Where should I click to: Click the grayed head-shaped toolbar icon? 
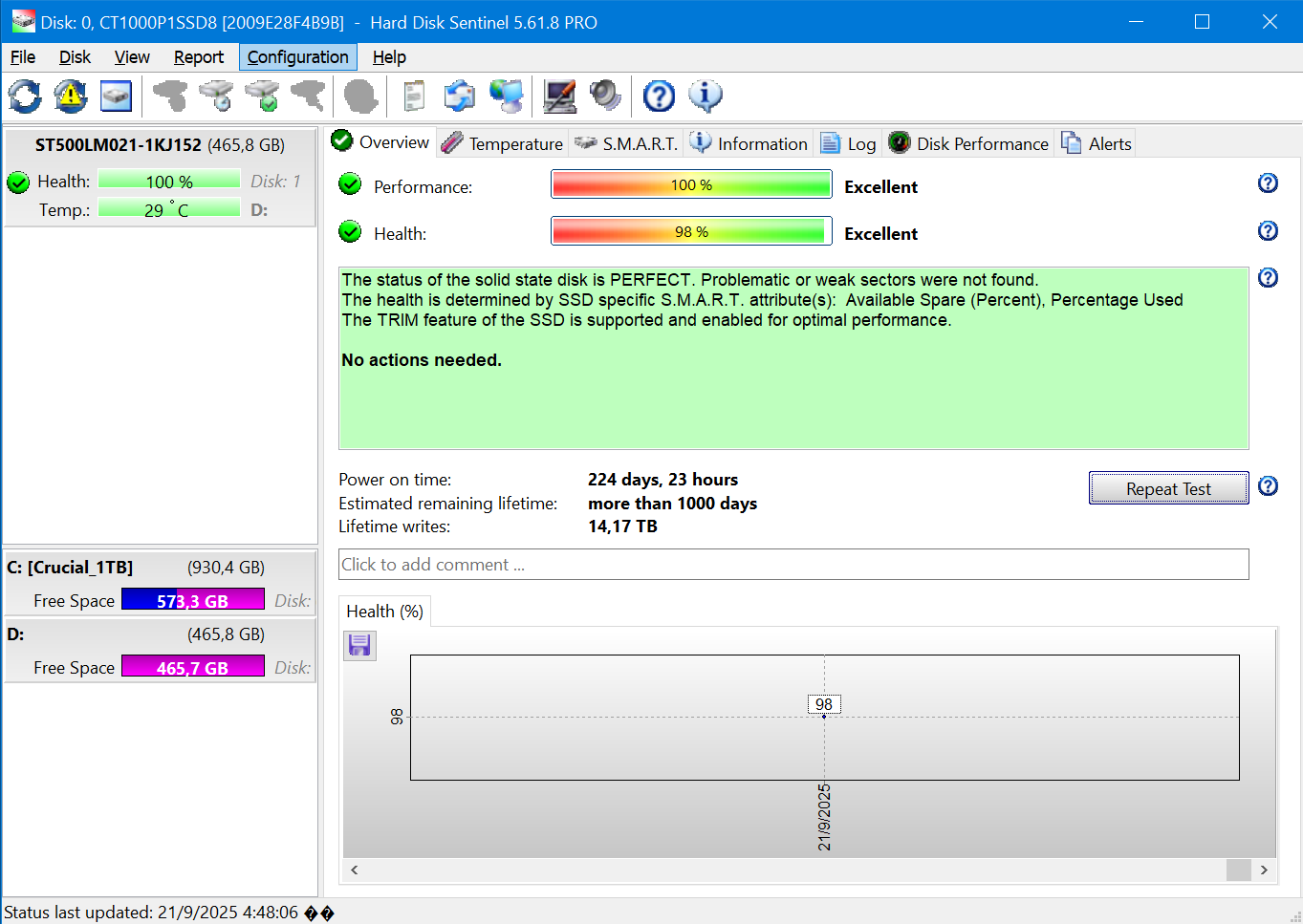pyautogui.click(x=361, y=96)
